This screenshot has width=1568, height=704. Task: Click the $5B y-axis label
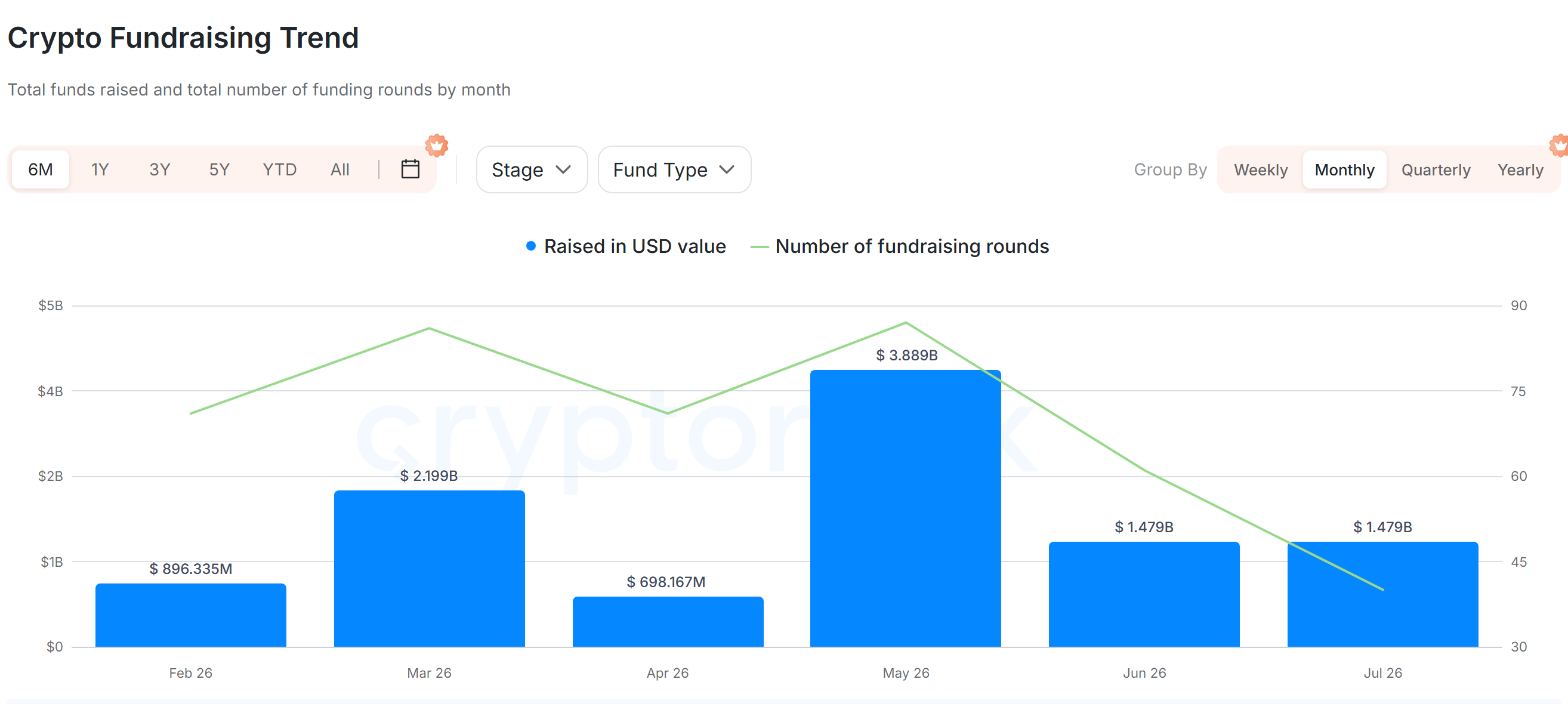point(51,305)
